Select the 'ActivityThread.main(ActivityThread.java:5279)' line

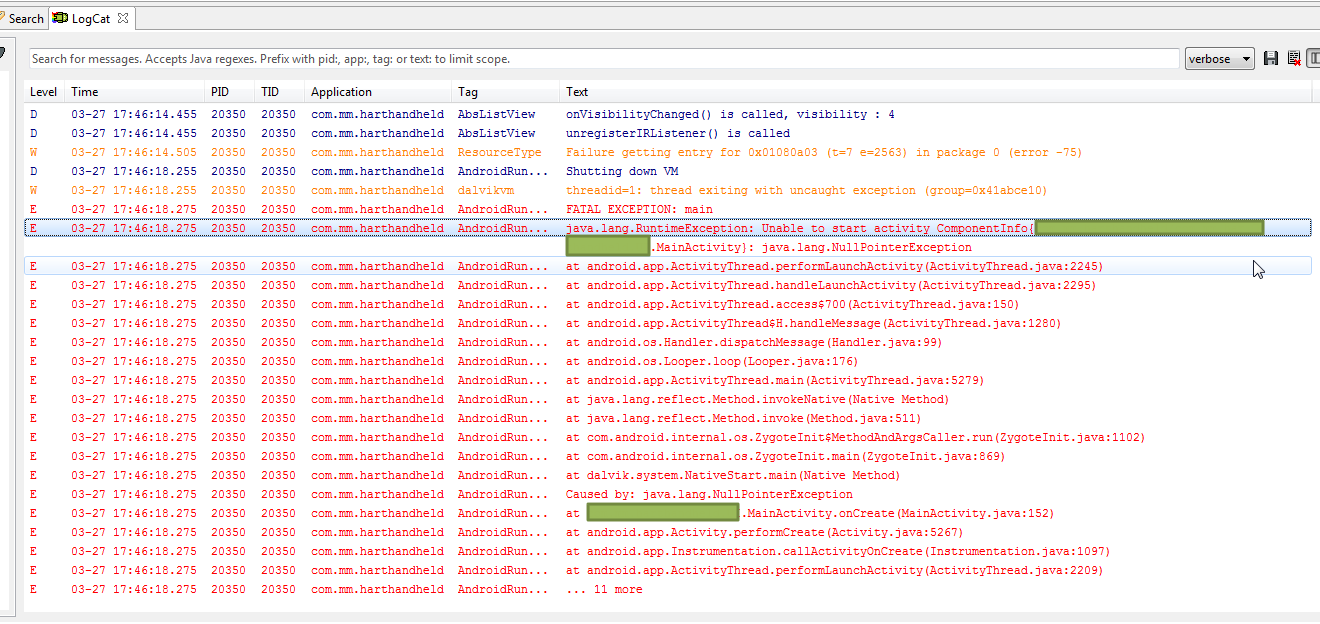click(668, 380)
